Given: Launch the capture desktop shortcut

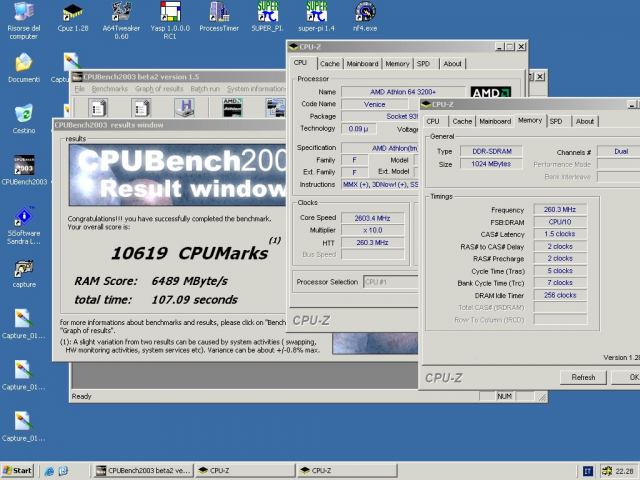Looking at the screenshot, I should click(24, 273).
